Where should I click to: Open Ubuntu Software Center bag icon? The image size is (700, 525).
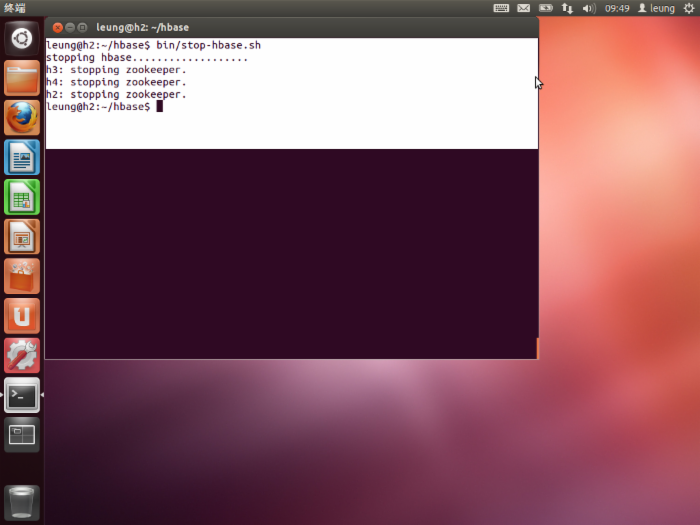click(21, 276)
